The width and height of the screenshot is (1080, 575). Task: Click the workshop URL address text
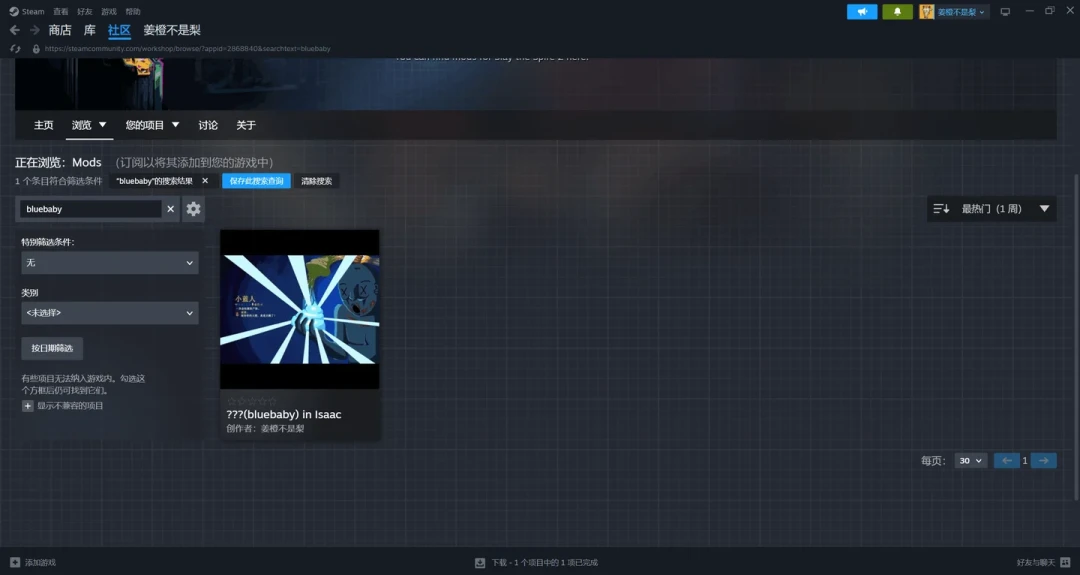point(187,49)
